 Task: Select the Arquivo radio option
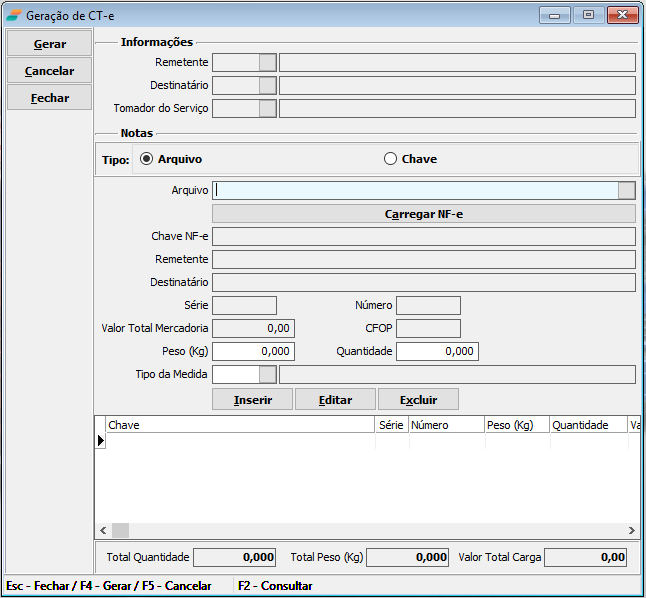[x=147, y=159]
